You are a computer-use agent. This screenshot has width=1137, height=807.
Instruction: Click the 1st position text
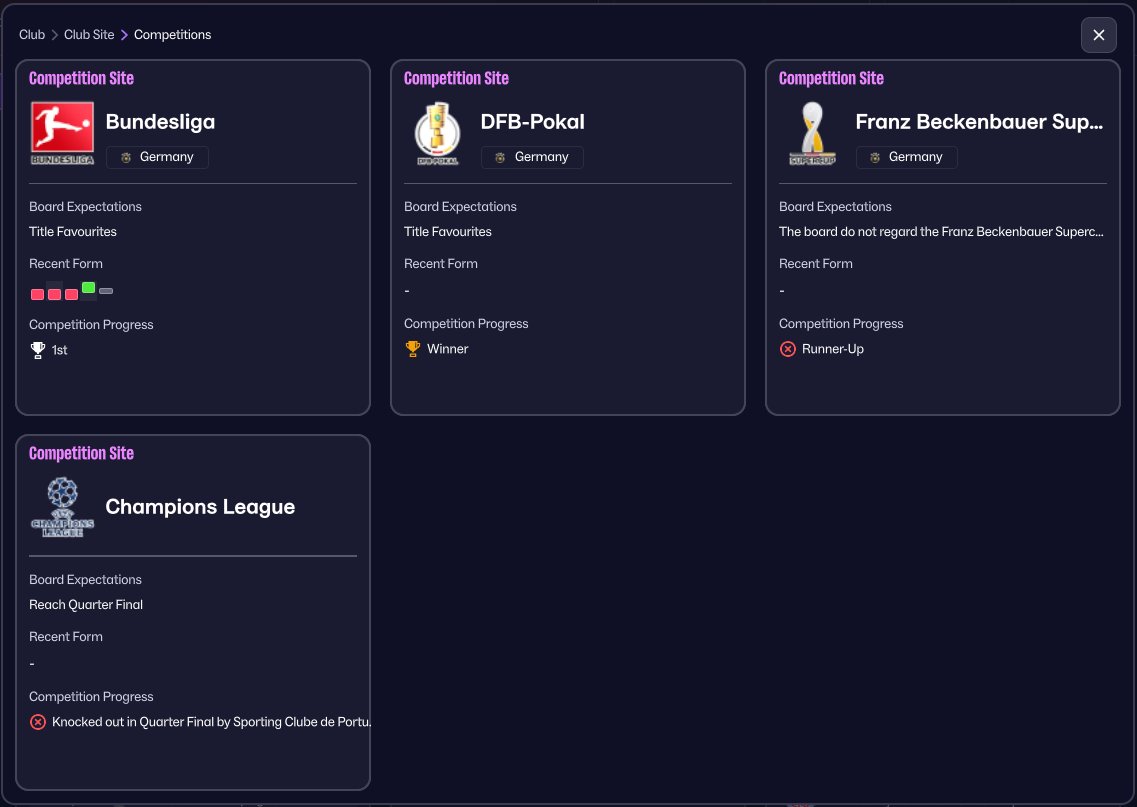[59, 350]
